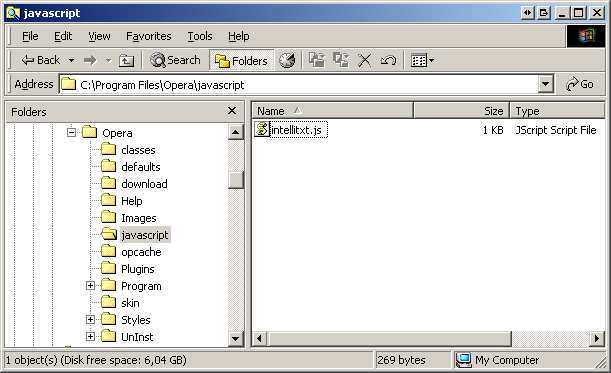Open the Tools menu
611x373 pixels.
pyautogui.click(x=200, y=36)
